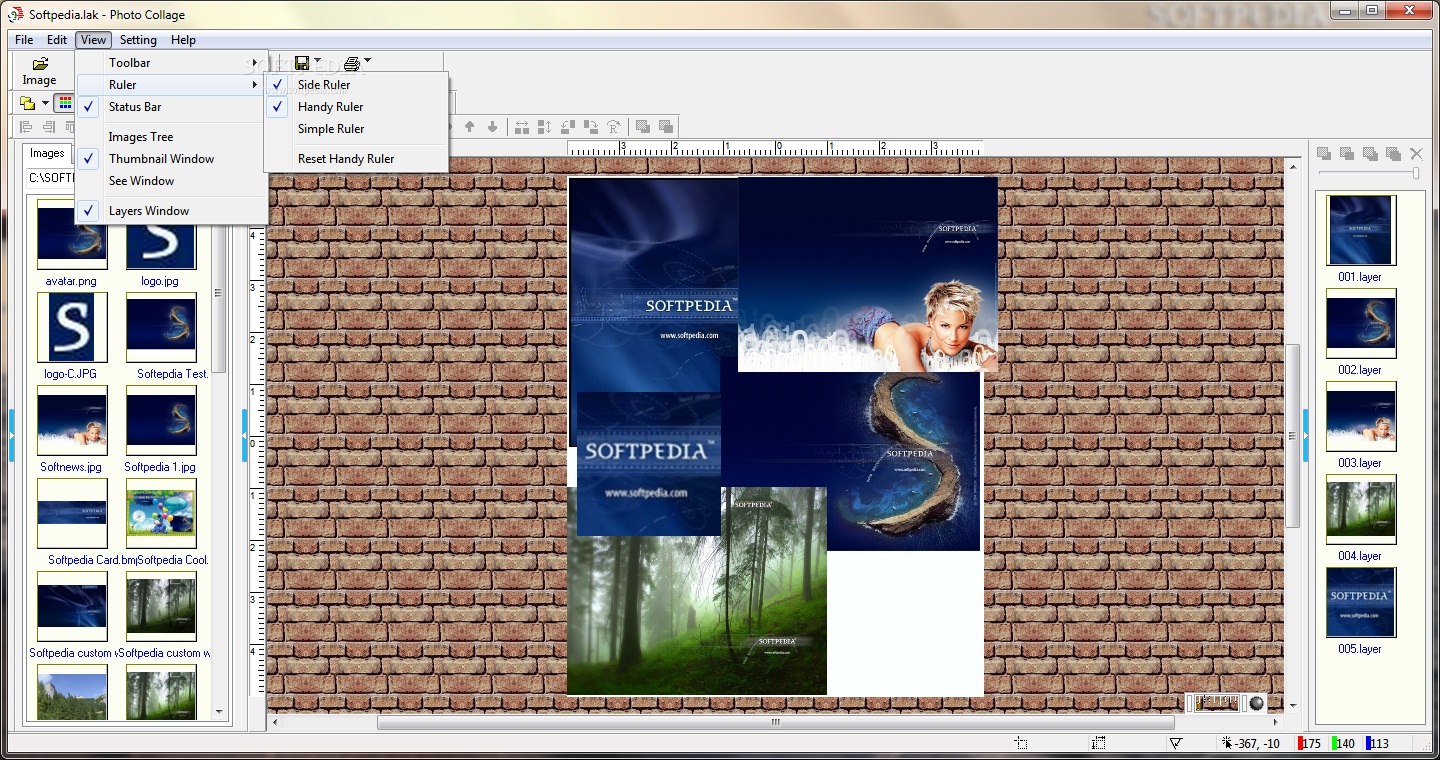Print the collage using the printer icon
Screen dimensions: 1440x760
351,64
